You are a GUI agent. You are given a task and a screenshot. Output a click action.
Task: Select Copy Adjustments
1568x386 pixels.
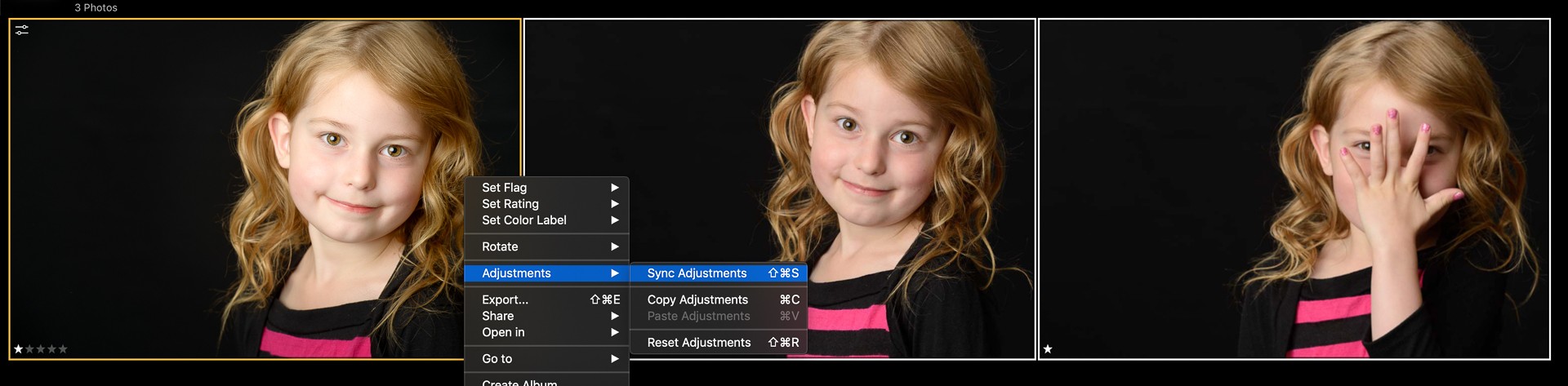697,299
